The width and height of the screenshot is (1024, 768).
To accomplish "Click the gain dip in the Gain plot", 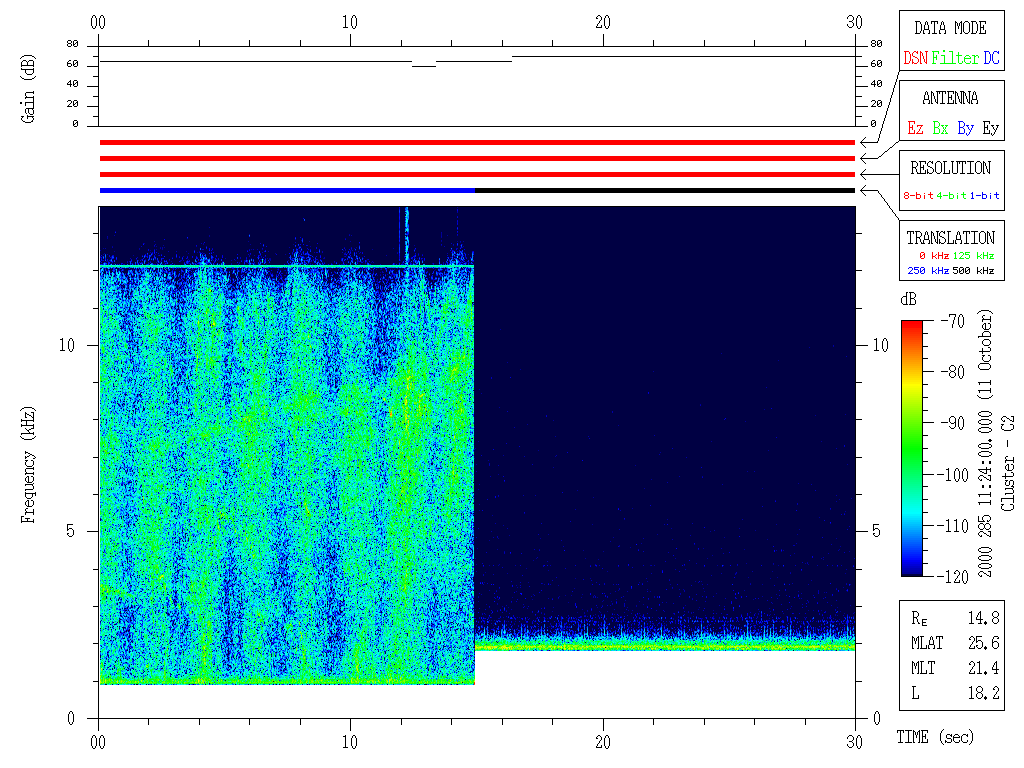I will tap(424, 66).
